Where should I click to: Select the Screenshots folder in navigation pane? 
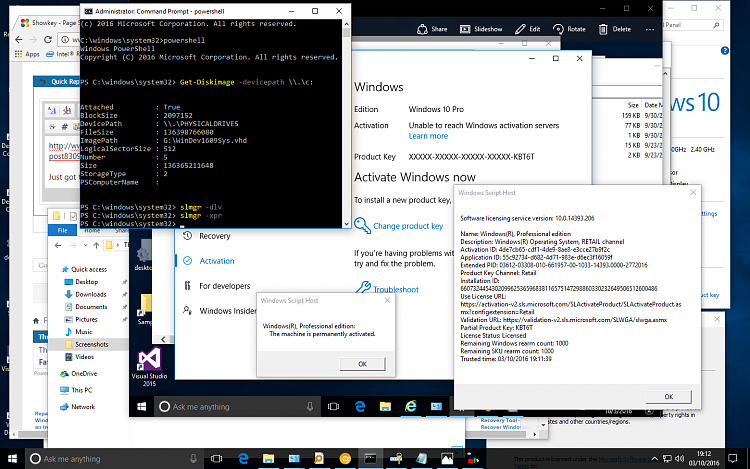[87, 344]
